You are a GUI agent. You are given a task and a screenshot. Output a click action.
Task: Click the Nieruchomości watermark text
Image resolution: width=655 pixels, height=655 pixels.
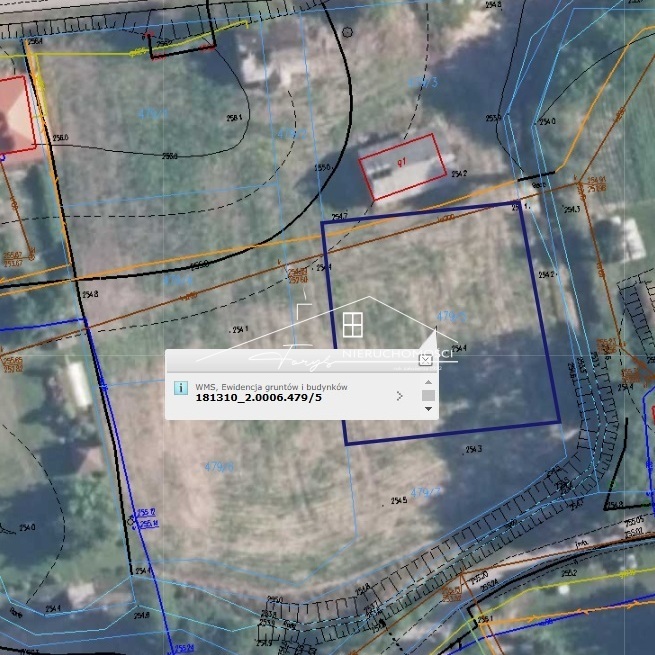(x=398, y=354)
